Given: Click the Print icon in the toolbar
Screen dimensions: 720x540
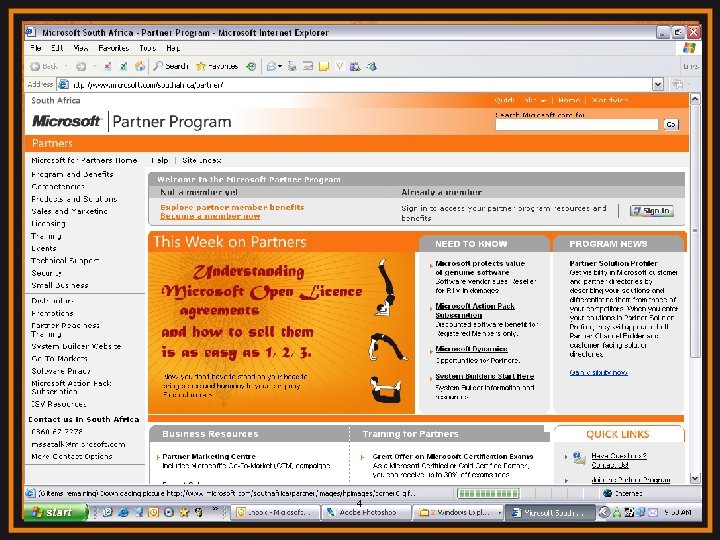Looking at the screenshot, I should [x=292, y=67].
